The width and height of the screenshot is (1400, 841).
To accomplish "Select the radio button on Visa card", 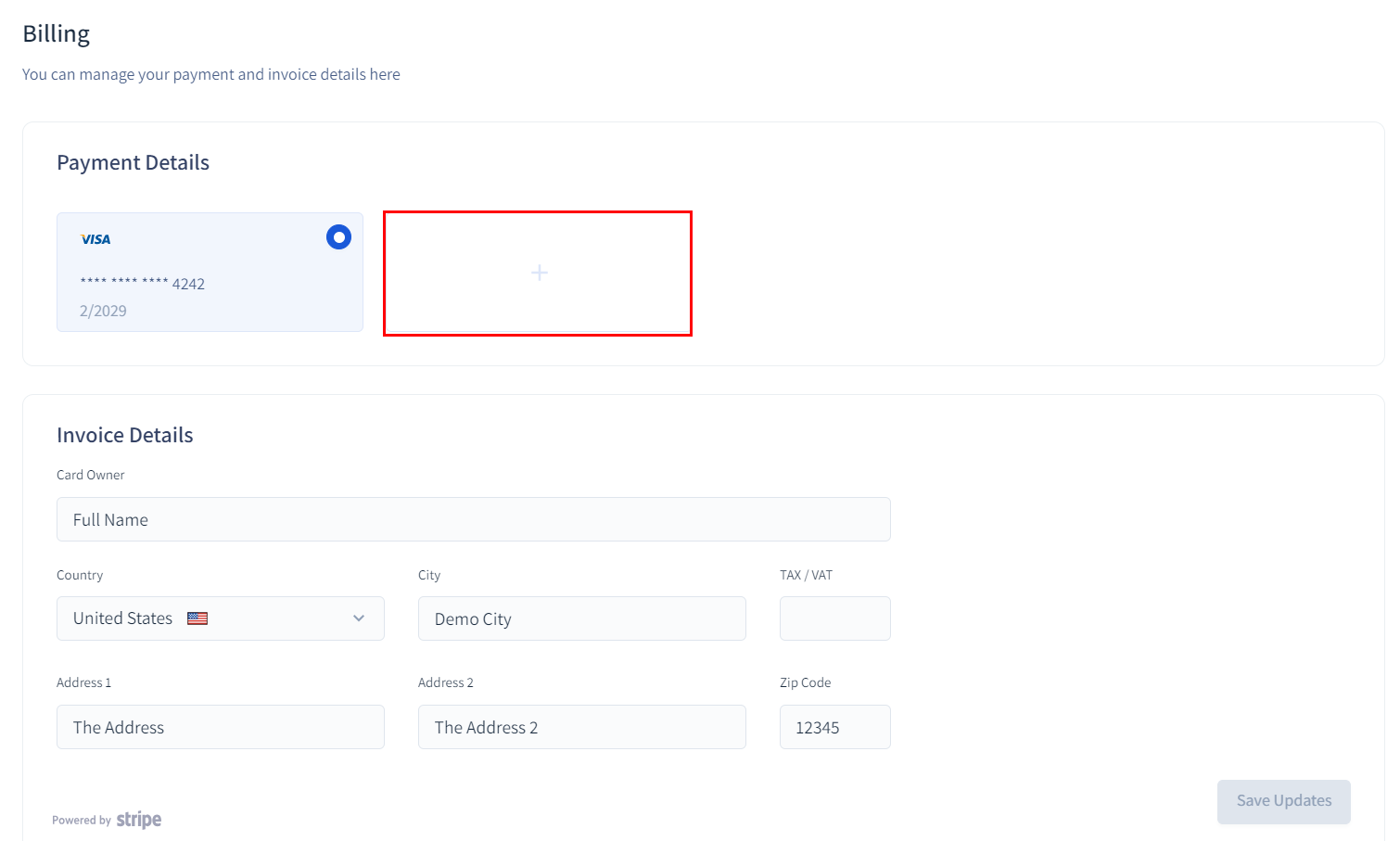I will (x=338, y=237).
